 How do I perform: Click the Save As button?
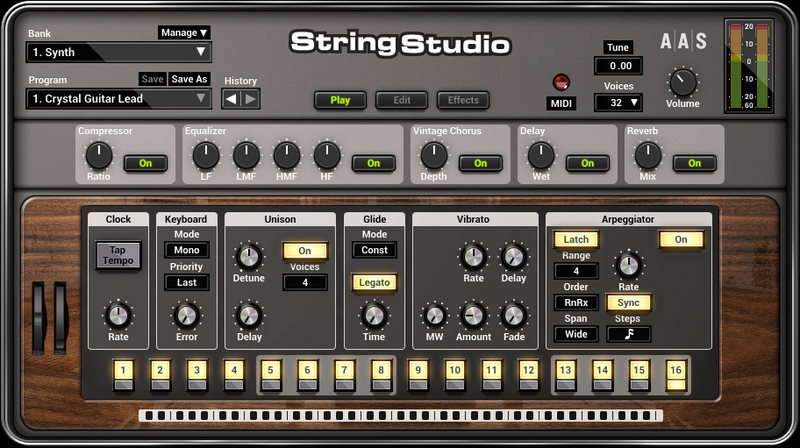point(189,79)
